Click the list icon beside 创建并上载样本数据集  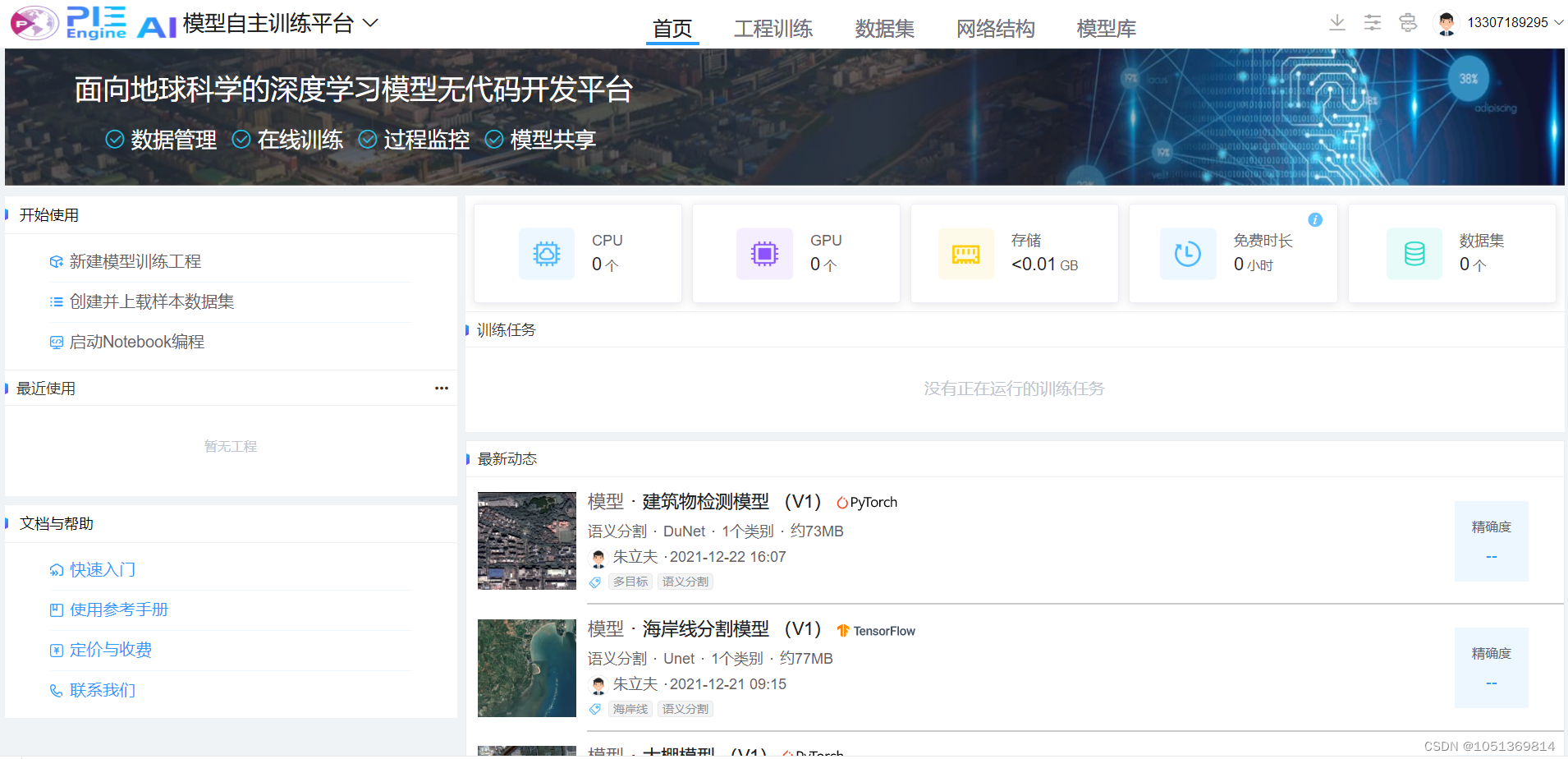pos(57,302)
